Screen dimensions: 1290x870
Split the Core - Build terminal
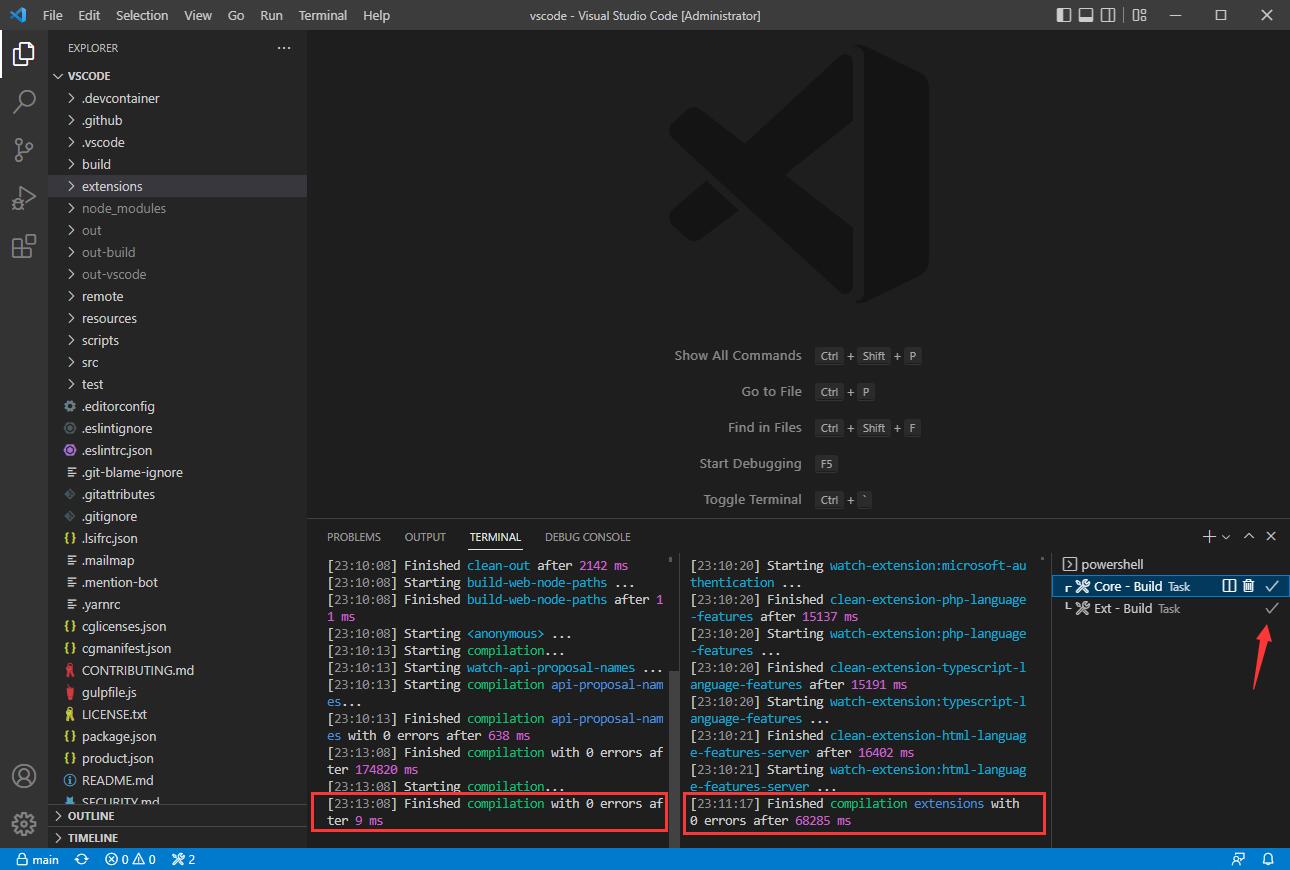click(1230, 586)
